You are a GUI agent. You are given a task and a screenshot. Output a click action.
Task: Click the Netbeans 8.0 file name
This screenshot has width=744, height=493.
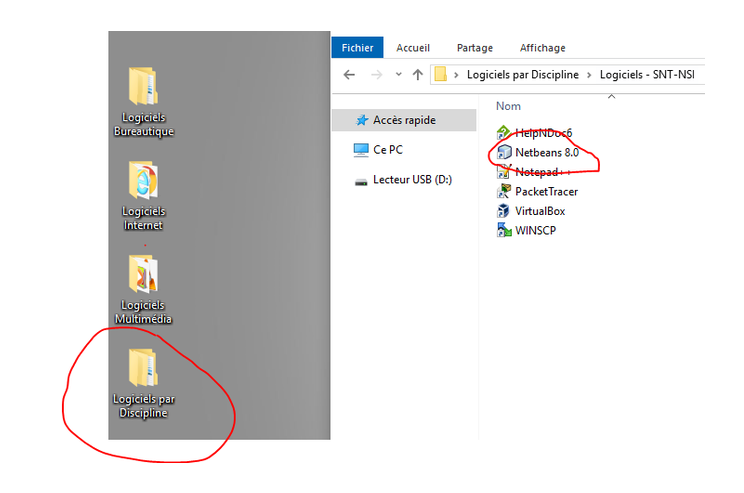click(x=547, y=152)
